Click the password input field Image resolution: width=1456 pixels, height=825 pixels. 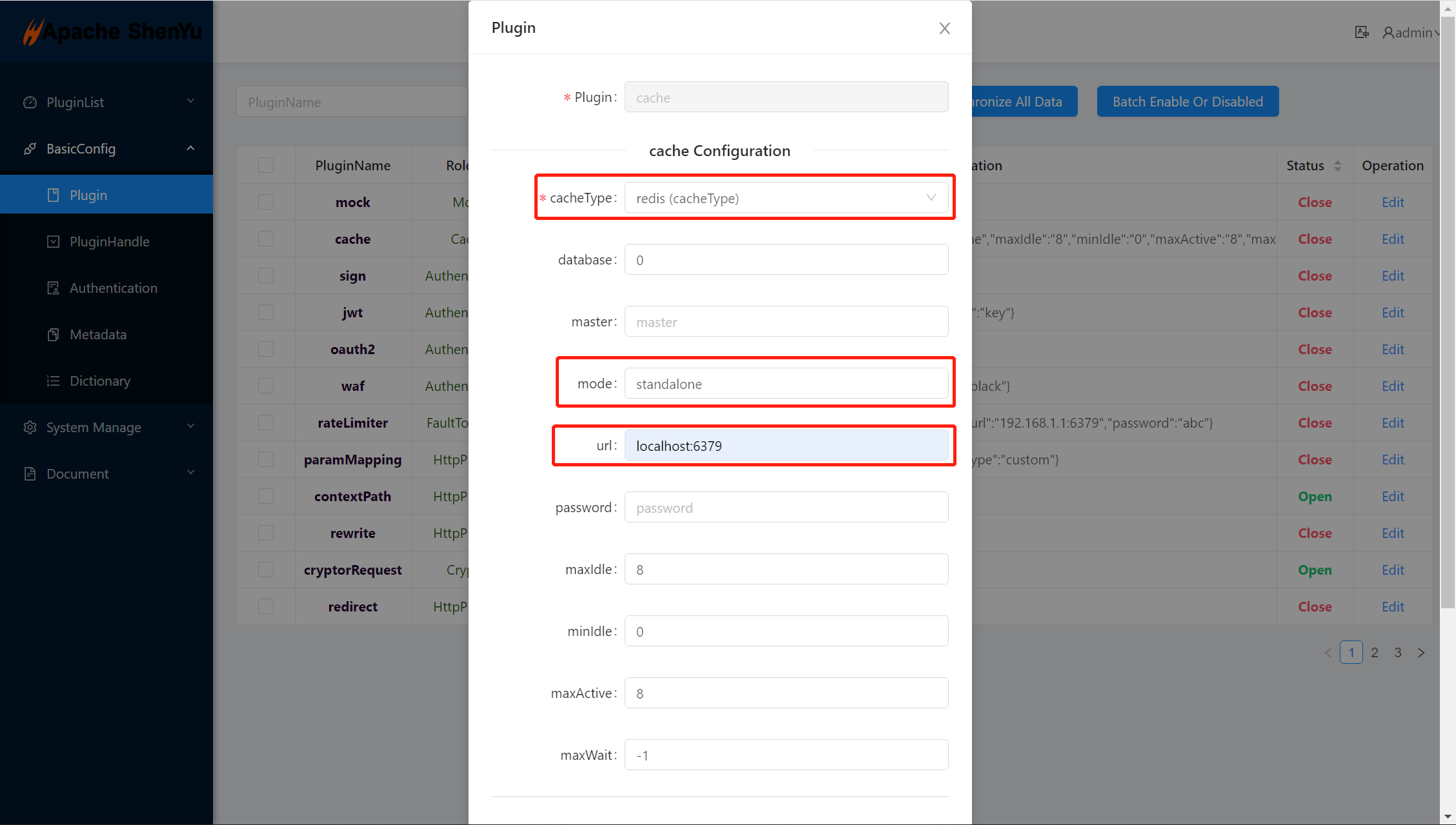[785, 508]
